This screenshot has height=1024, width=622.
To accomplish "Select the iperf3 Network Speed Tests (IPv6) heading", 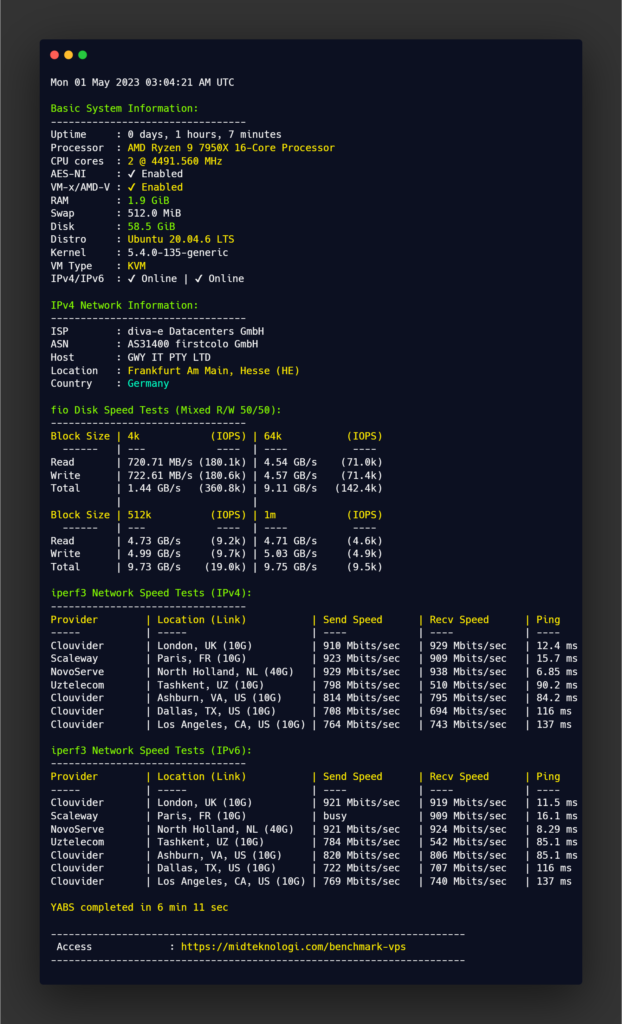I will click(151, 750).
